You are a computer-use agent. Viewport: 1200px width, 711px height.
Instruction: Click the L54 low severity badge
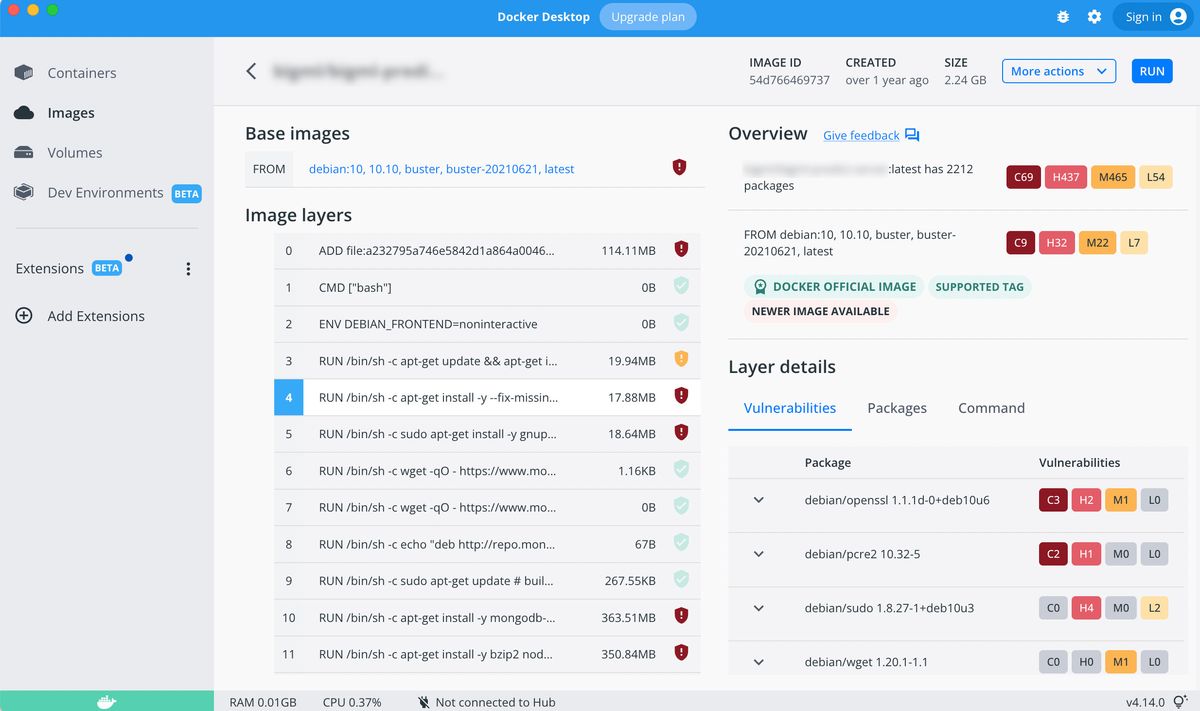pyautogui.click(x=1156, y=177)
